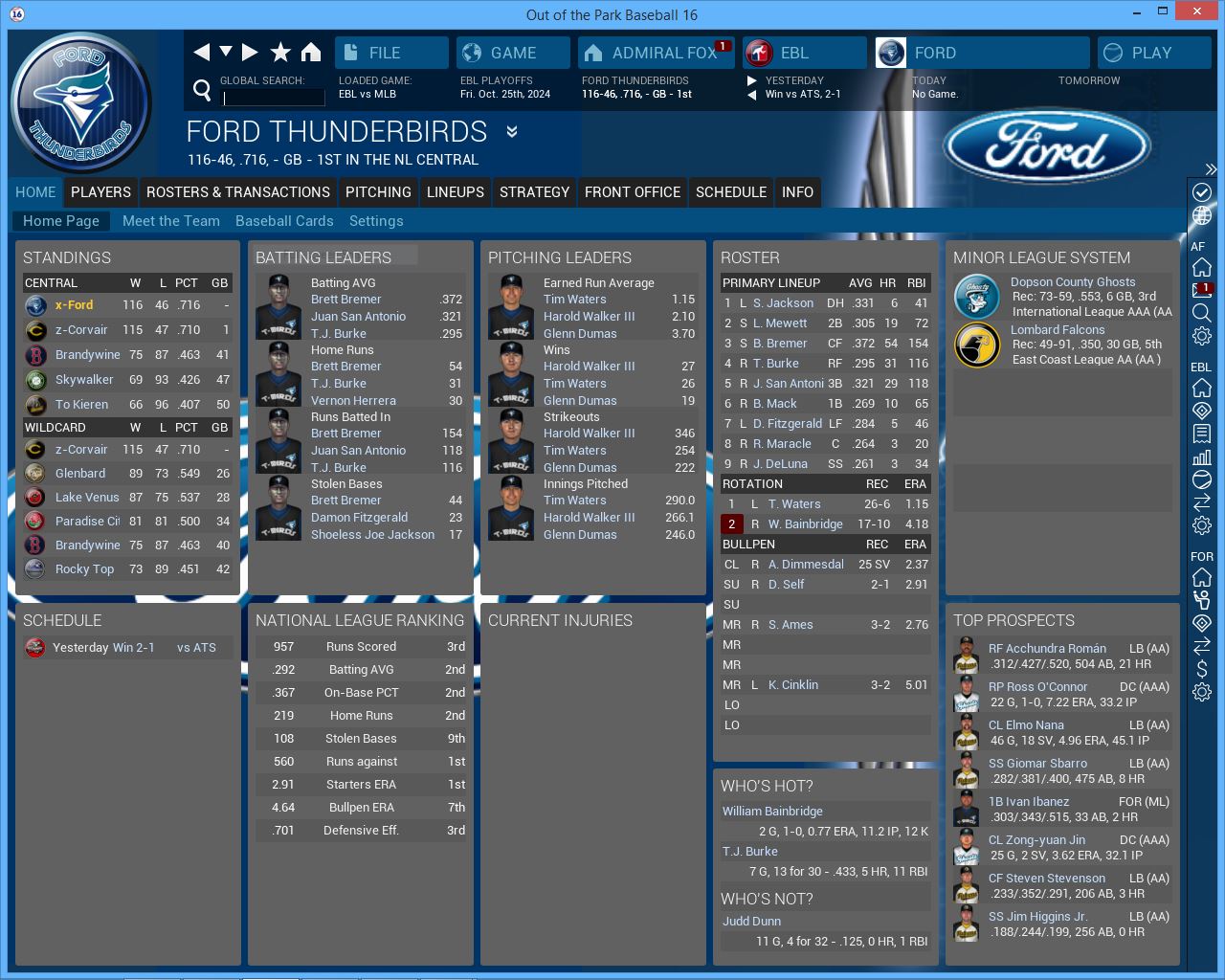Open the Lombard Falcons affiliate link
The image size is (1225, 980).
tap(1058, 330)
